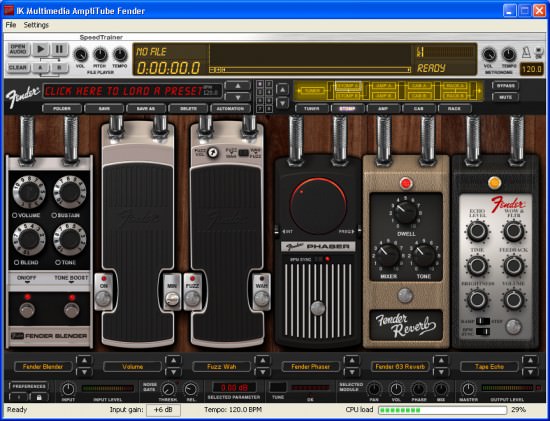
Task: Click the up arrow next to Tape Echo
Action: (530, 360)
